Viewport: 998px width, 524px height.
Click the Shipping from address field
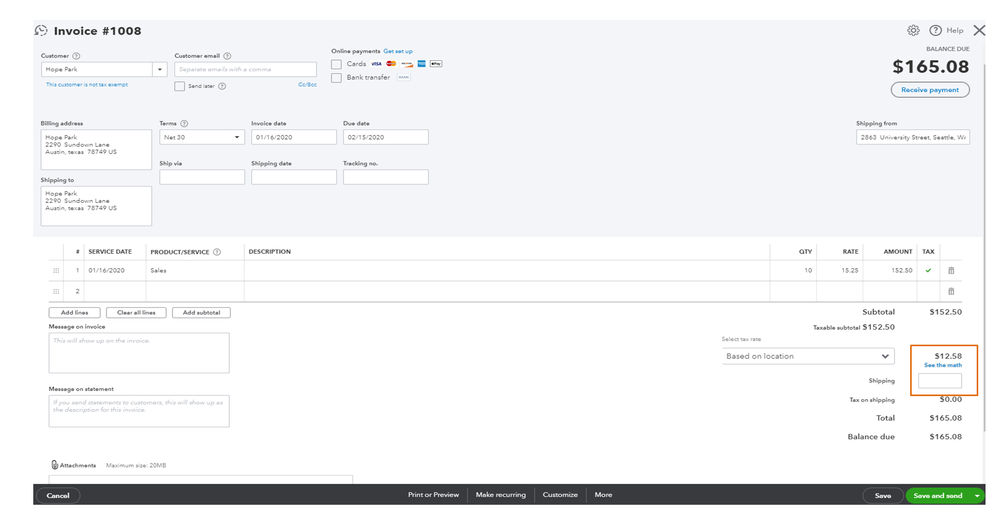[913, 137]
